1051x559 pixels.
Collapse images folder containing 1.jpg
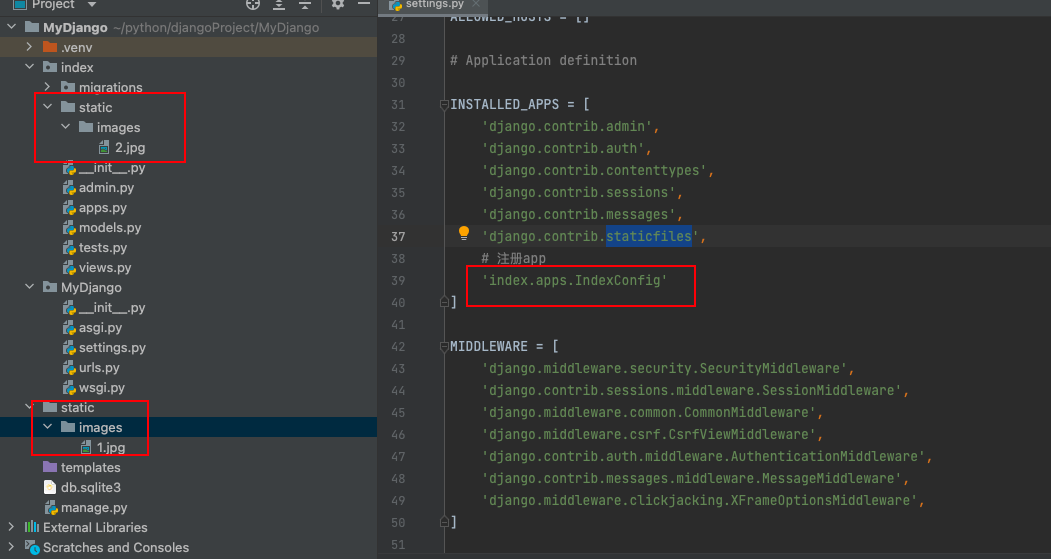pyautogui.click(x=48, y=427)
